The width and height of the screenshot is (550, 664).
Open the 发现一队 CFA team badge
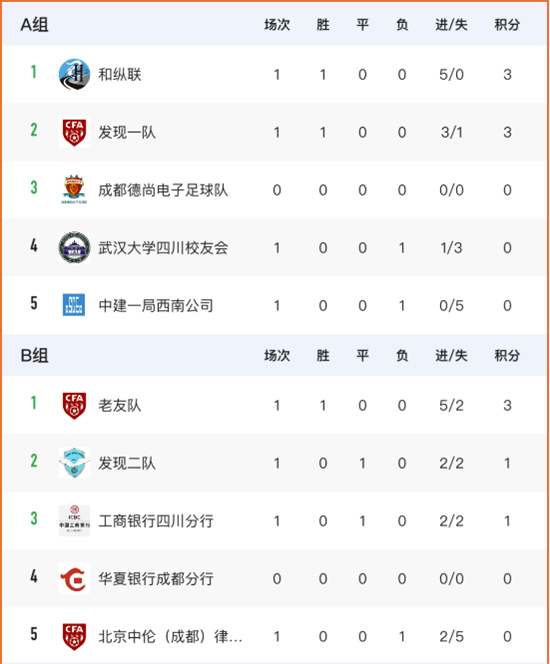click(x=74, y=132)
